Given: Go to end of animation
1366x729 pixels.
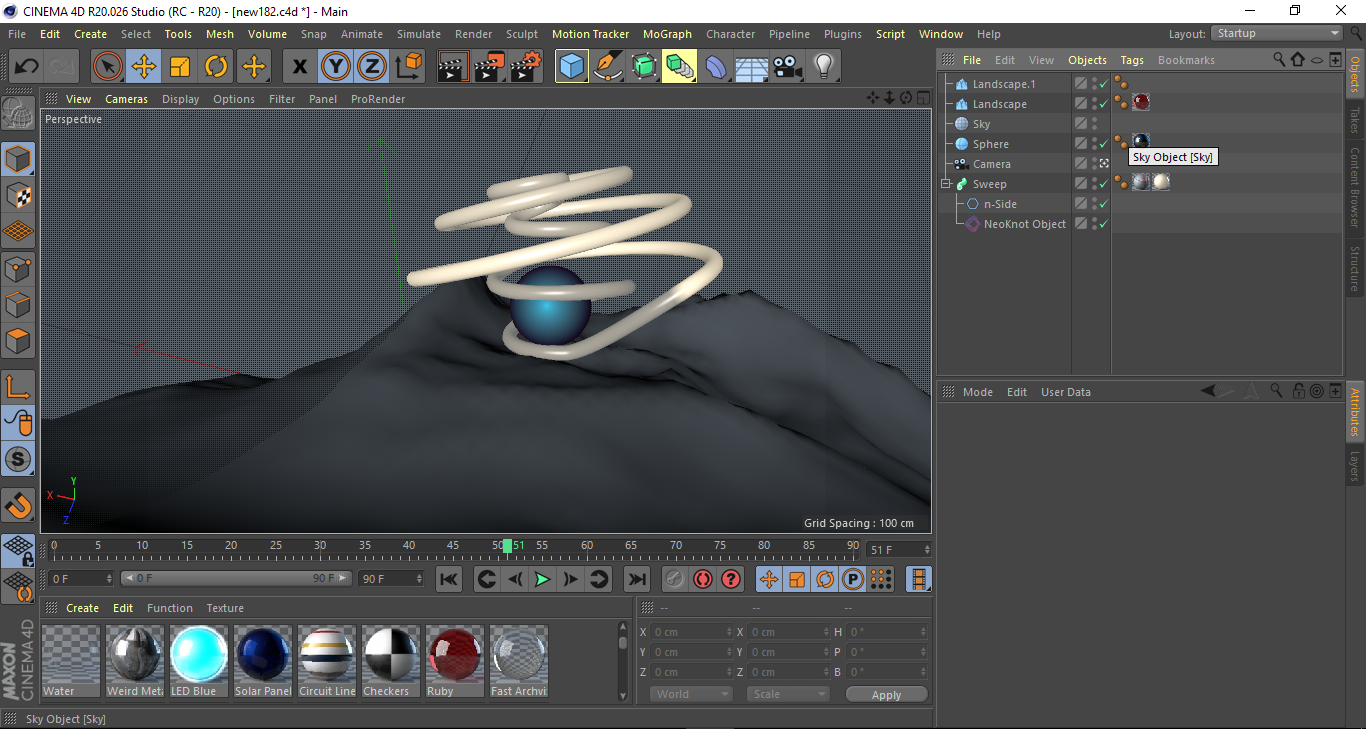Looking at the screenshot, I should (636, 579).
